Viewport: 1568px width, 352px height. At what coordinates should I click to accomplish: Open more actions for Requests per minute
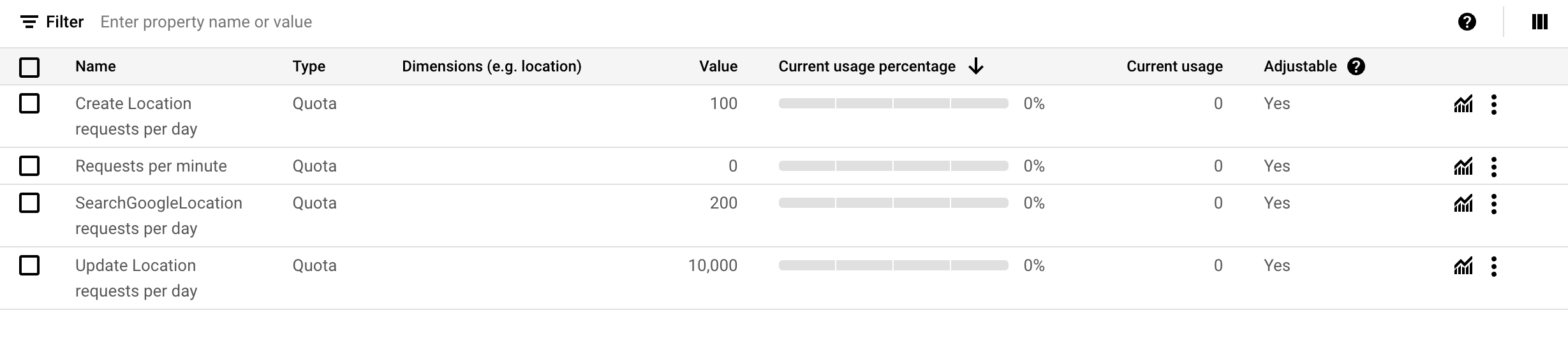click(x=1494, y=166)
